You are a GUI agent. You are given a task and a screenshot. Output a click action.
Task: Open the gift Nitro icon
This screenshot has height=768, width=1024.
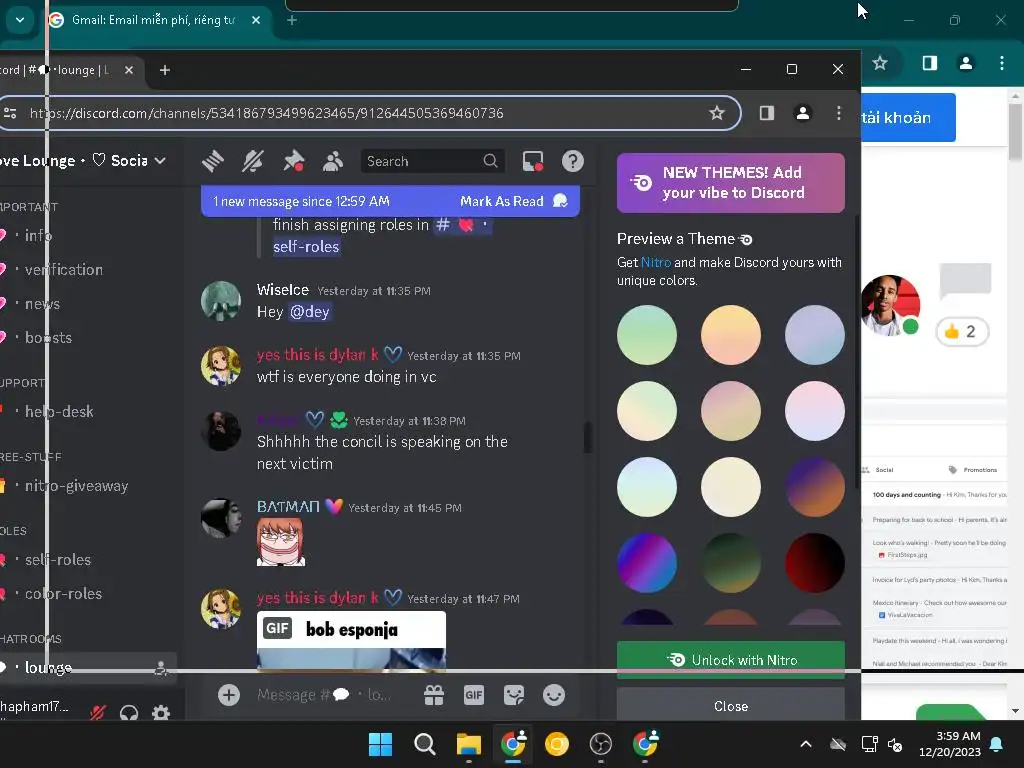point(434,695)
